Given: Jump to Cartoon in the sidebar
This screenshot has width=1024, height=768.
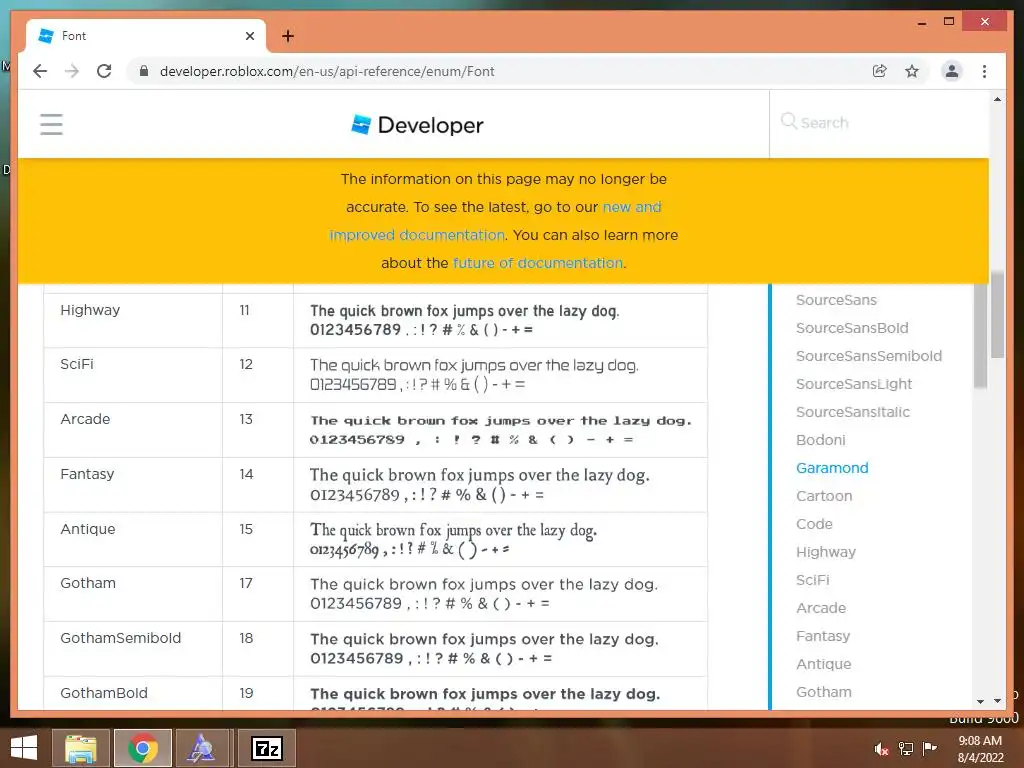Looking at the screenshot, I should point(824,496).
